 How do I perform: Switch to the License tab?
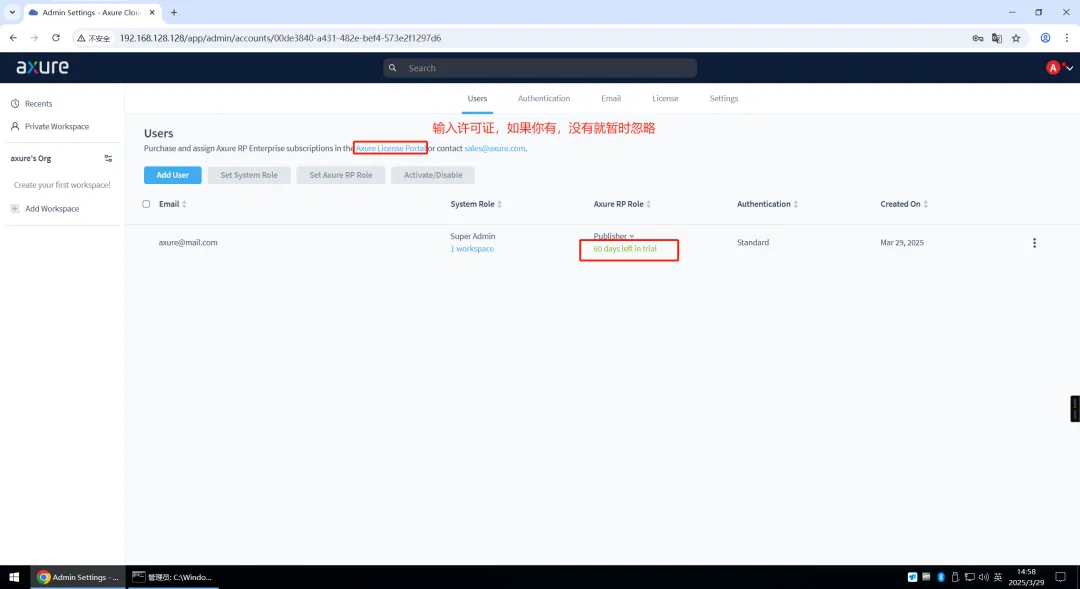tap(665, 99)
